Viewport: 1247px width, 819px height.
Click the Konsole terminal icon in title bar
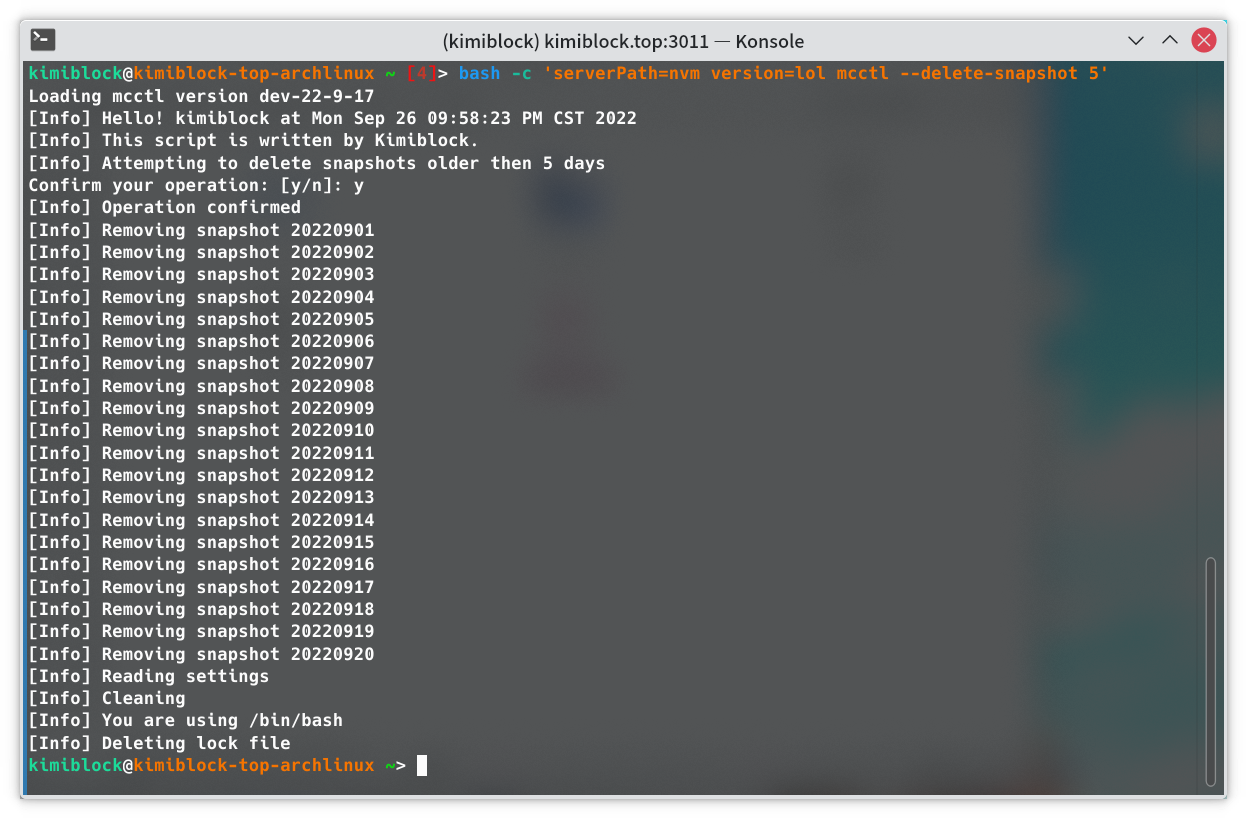(x=42, y=40)
